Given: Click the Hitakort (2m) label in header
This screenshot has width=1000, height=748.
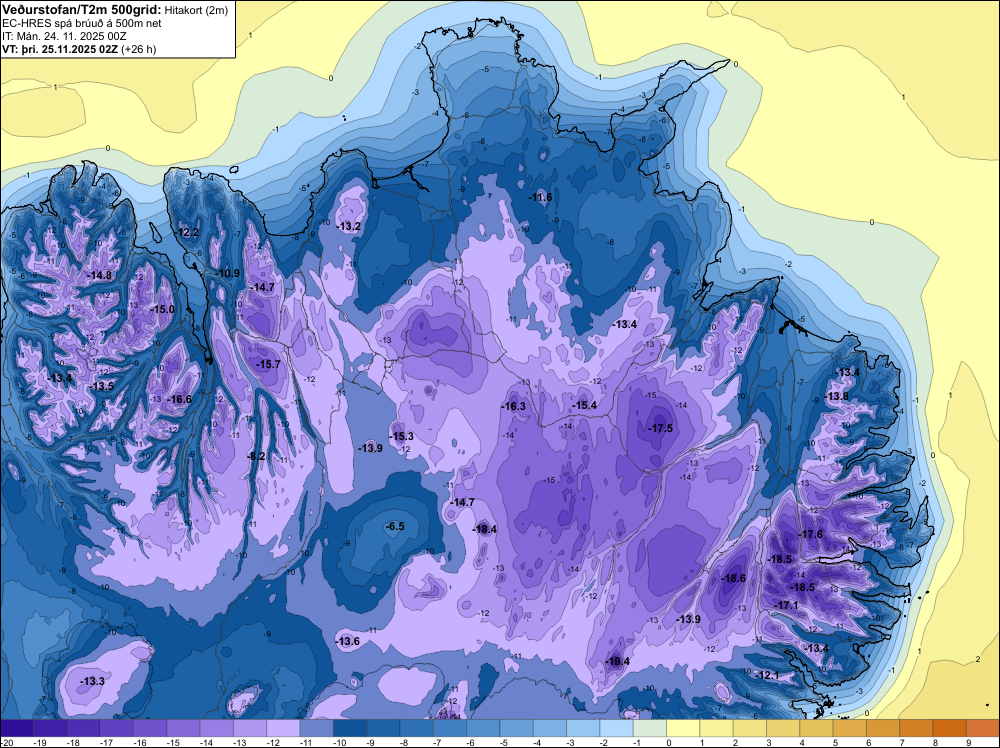Looking at the screenshot, I should (195, 10).
